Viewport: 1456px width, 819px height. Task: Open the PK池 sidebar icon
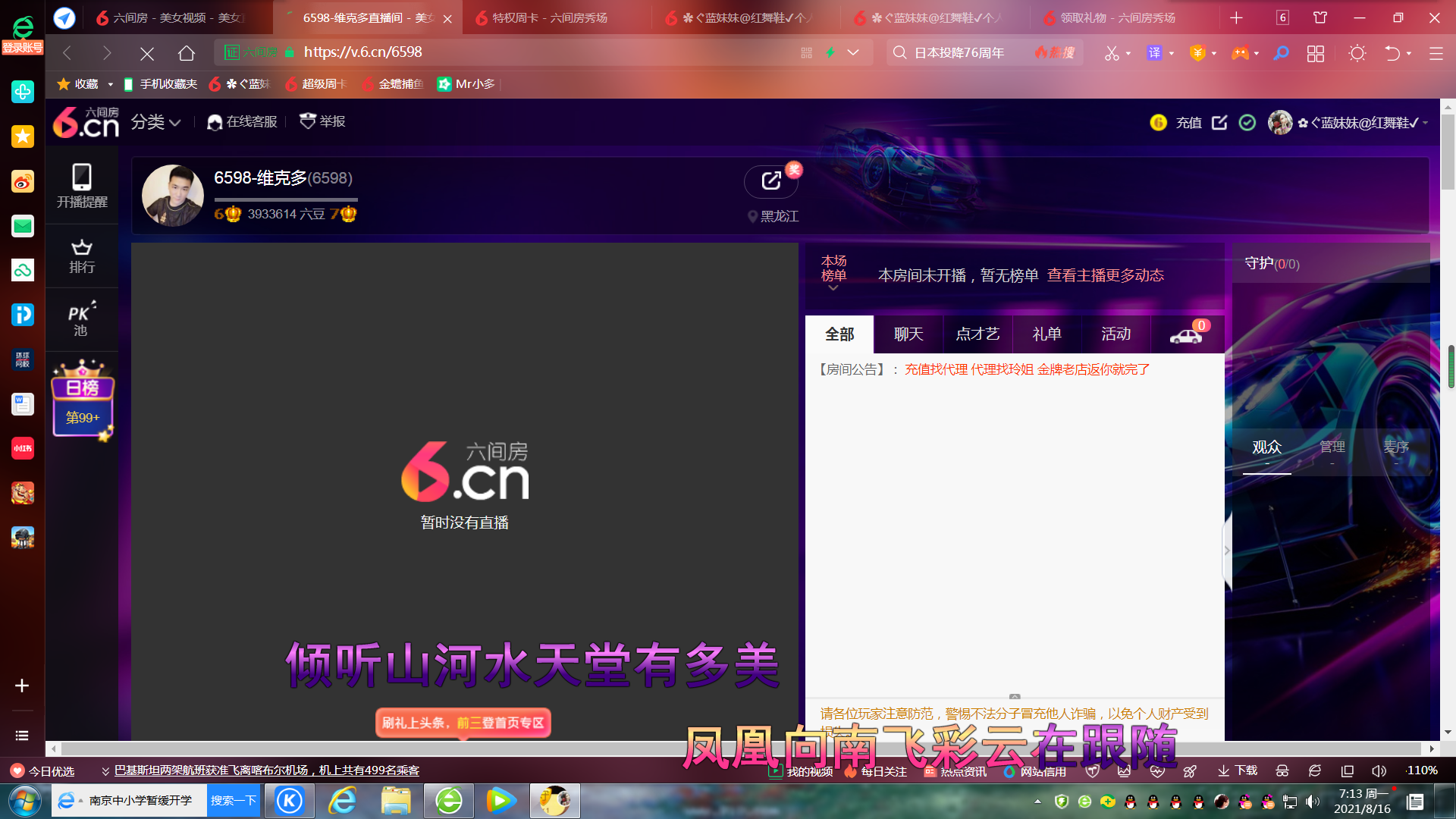pyautogui.click(x=82, y=319)
